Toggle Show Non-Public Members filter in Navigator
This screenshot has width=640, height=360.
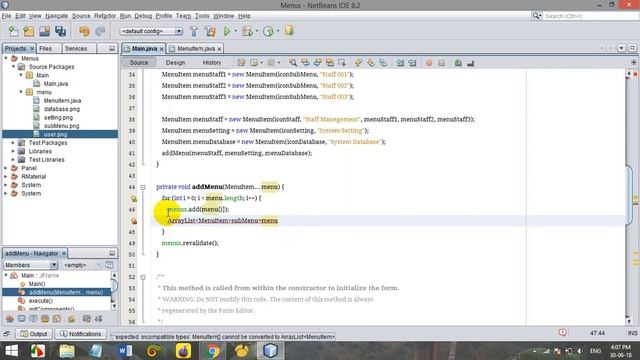pyautogui.click(x=45, y=319)
